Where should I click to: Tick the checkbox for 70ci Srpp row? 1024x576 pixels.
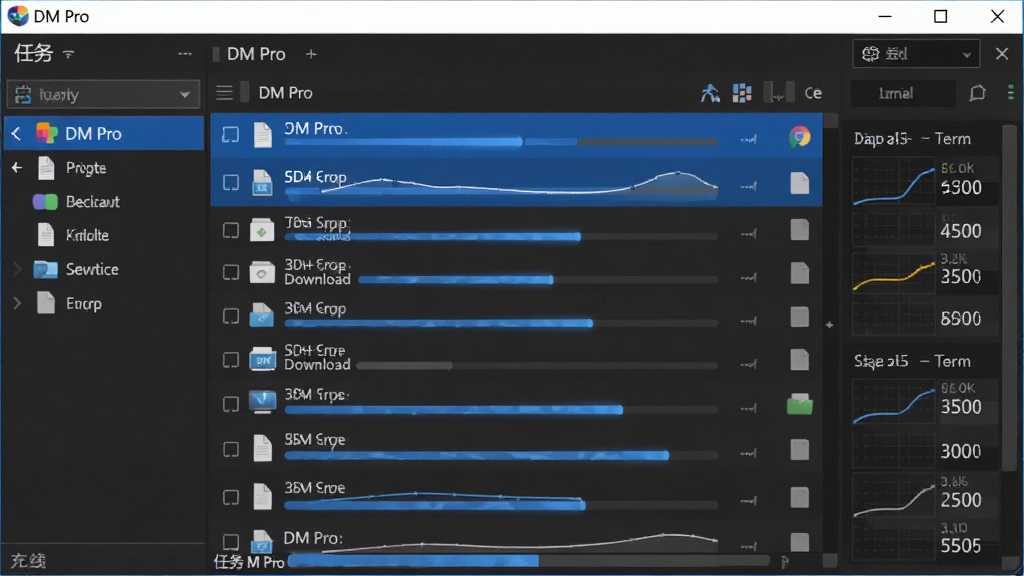pos(231,231)
